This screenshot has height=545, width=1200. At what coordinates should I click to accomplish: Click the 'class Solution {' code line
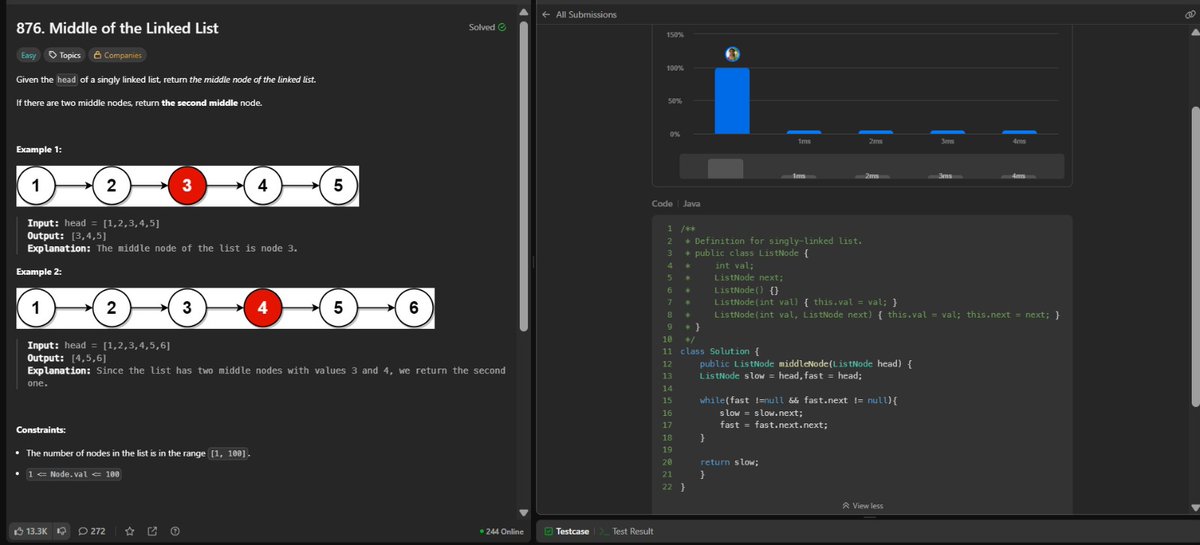click(x=720, y=351)
